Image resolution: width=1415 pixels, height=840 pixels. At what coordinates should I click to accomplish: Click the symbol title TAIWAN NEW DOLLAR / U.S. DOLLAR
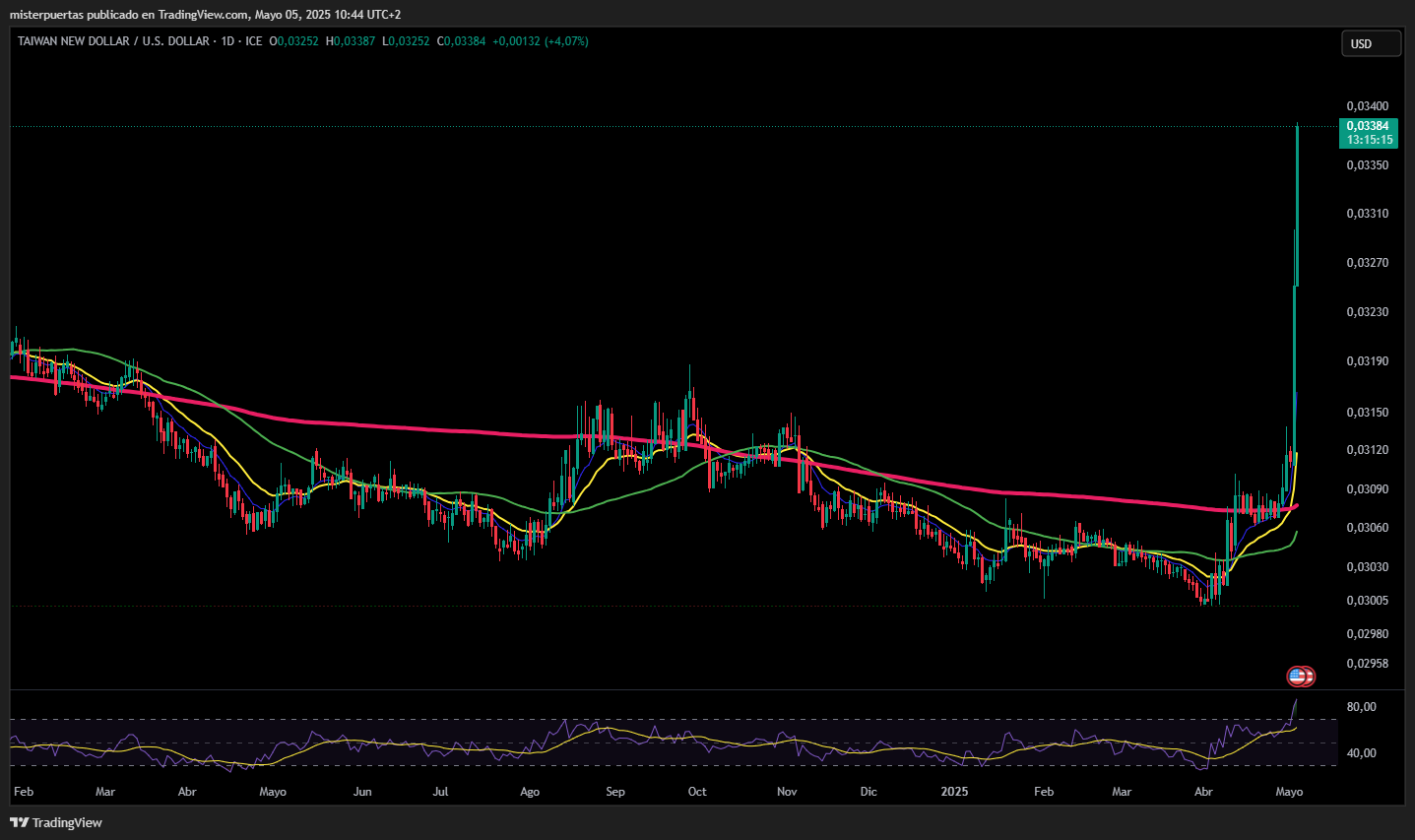pos(113,41)
